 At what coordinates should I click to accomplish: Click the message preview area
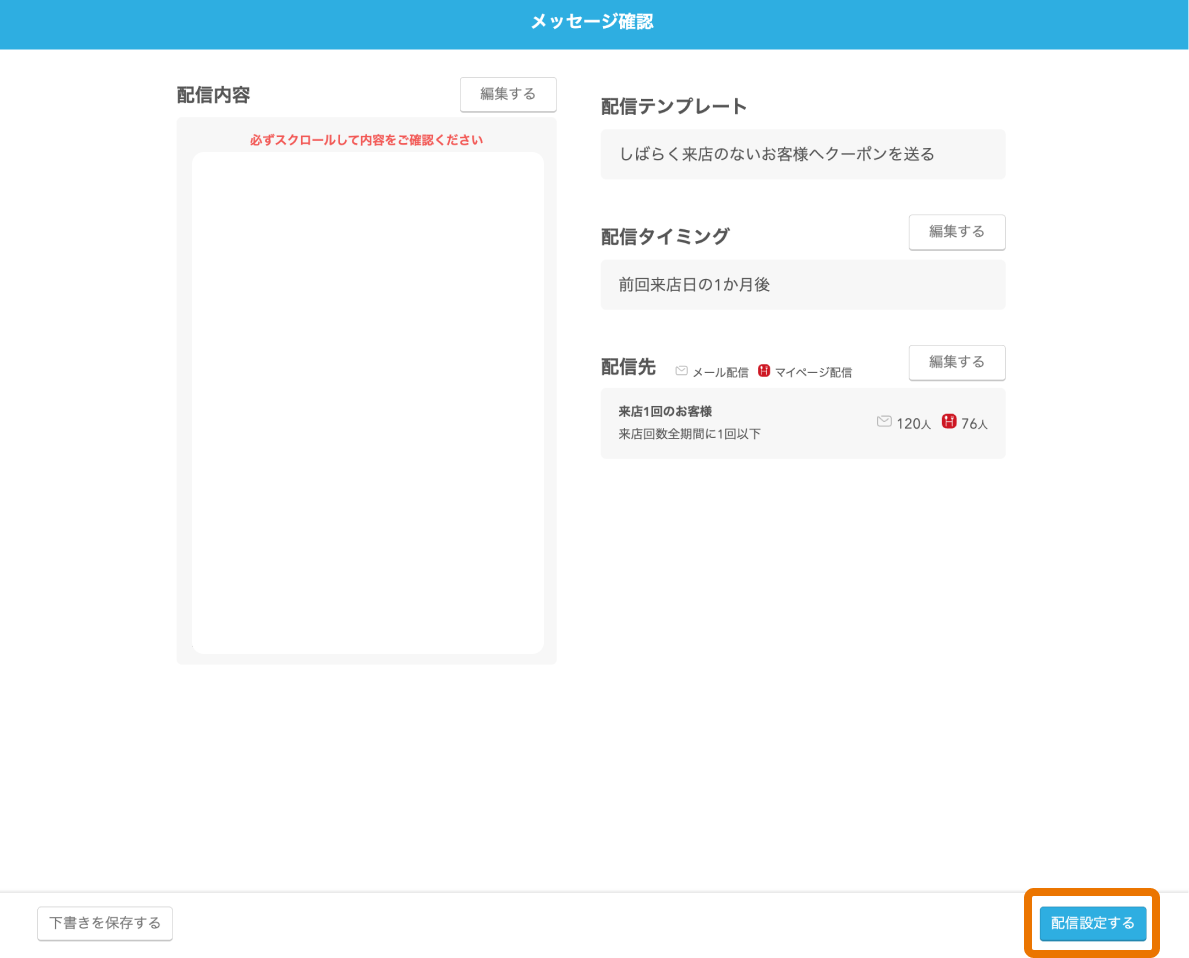pyautogui.click(x=368, y=403)
